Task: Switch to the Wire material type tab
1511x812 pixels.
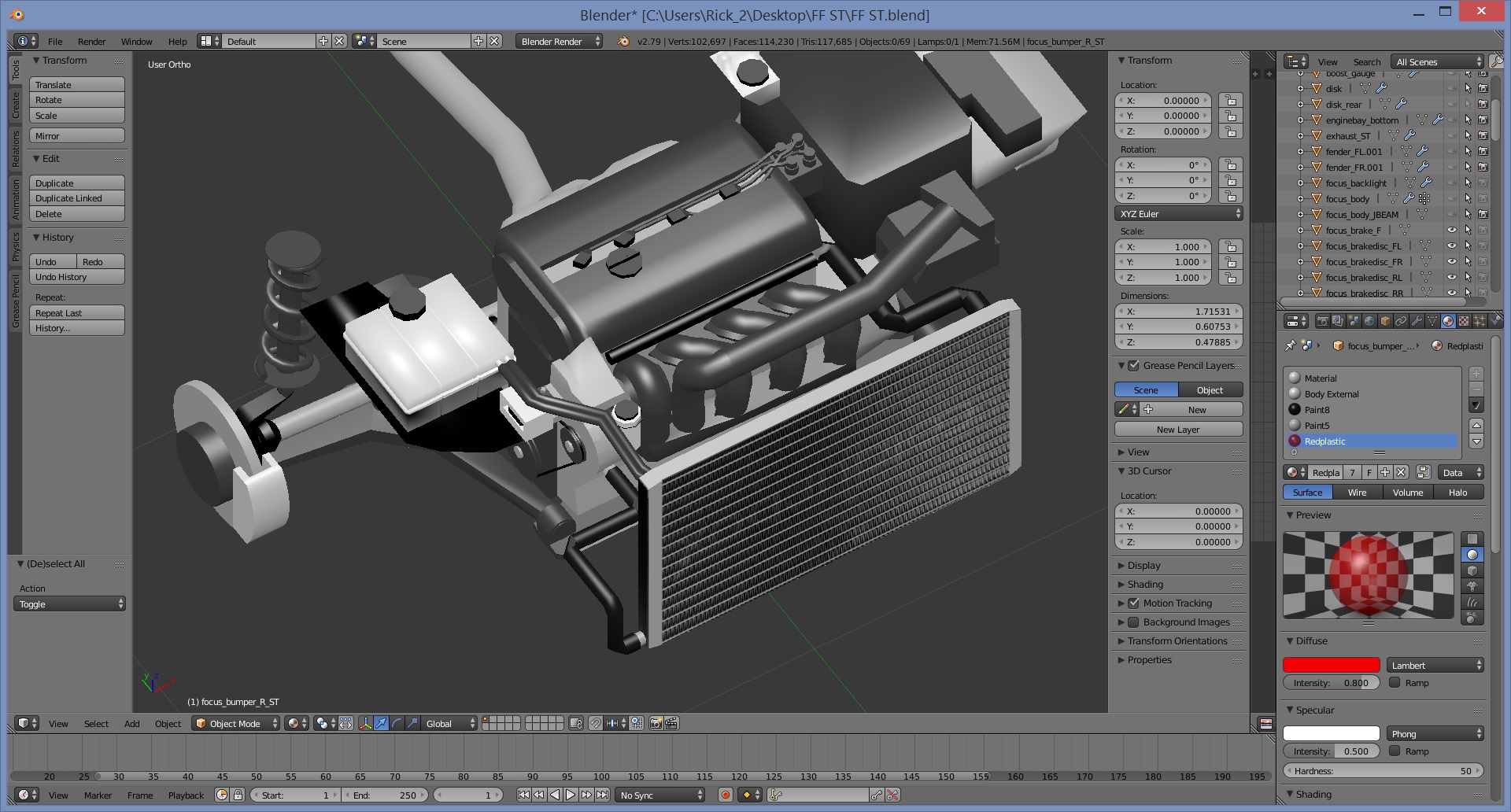Action: [1357, 492]
